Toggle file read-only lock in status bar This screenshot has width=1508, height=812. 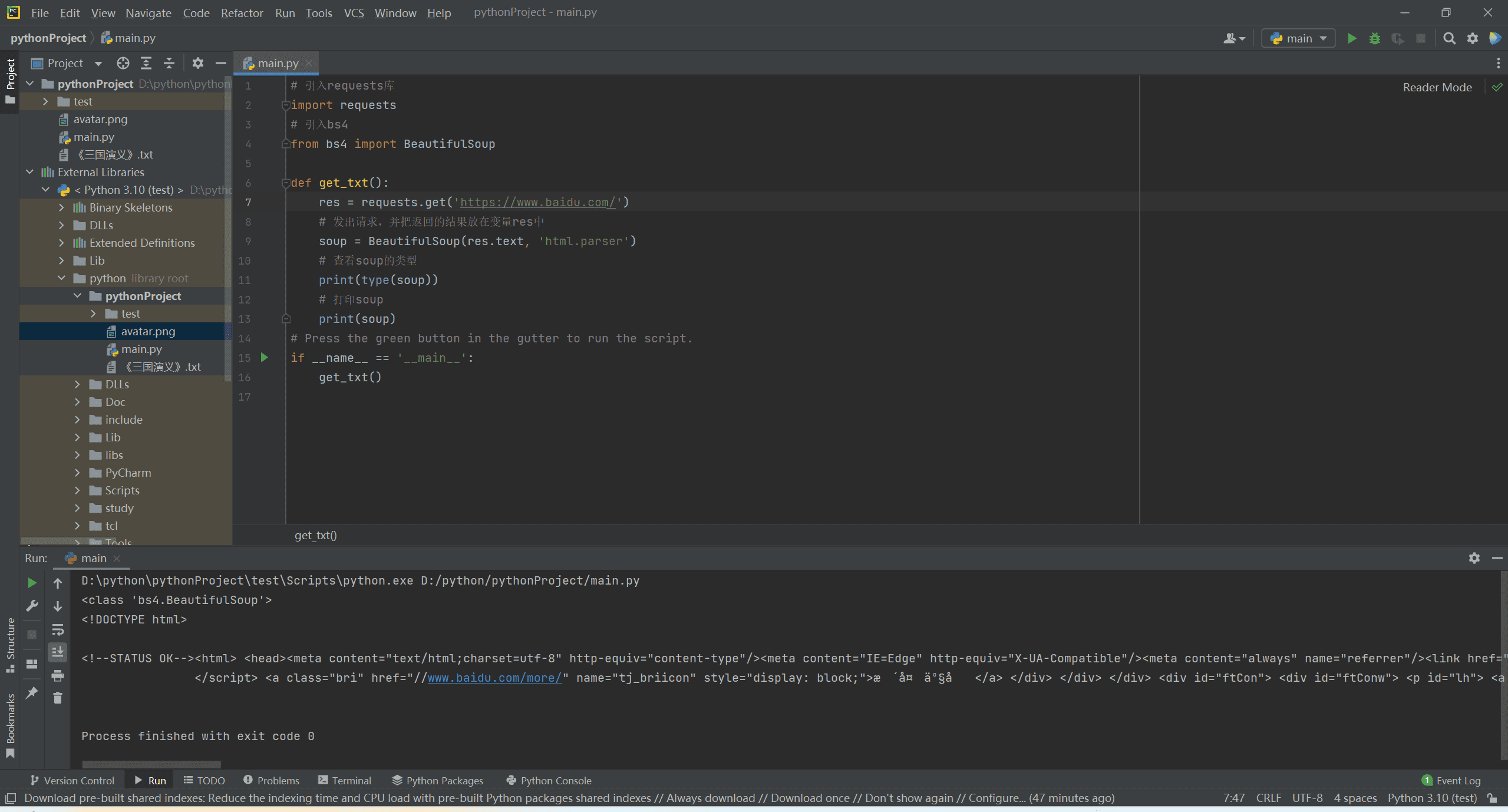click(x=1492, y=798)
